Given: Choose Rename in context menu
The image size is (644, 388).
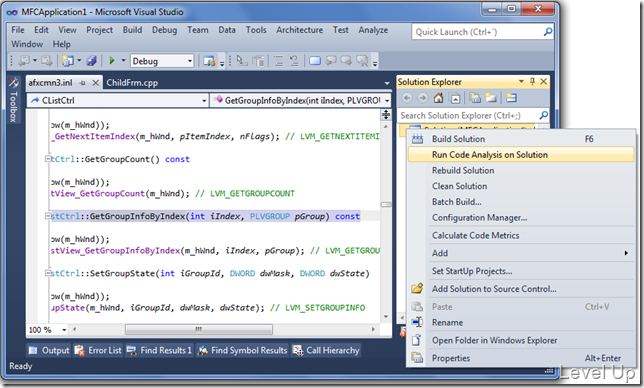Looking at the screenshot, I should (x=521, y=322).
